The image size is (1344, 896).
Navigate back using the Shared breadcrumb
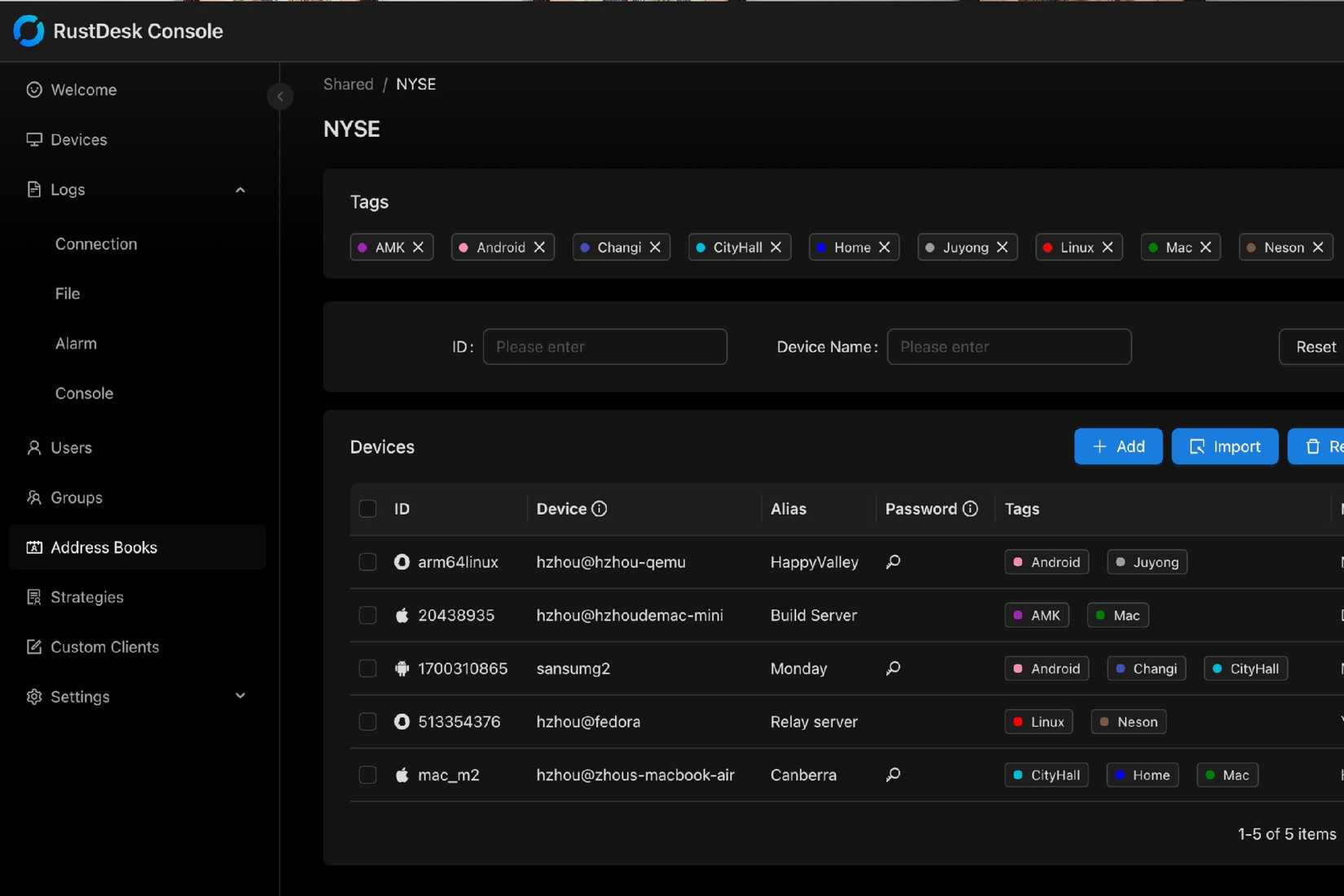pos(348,84)
